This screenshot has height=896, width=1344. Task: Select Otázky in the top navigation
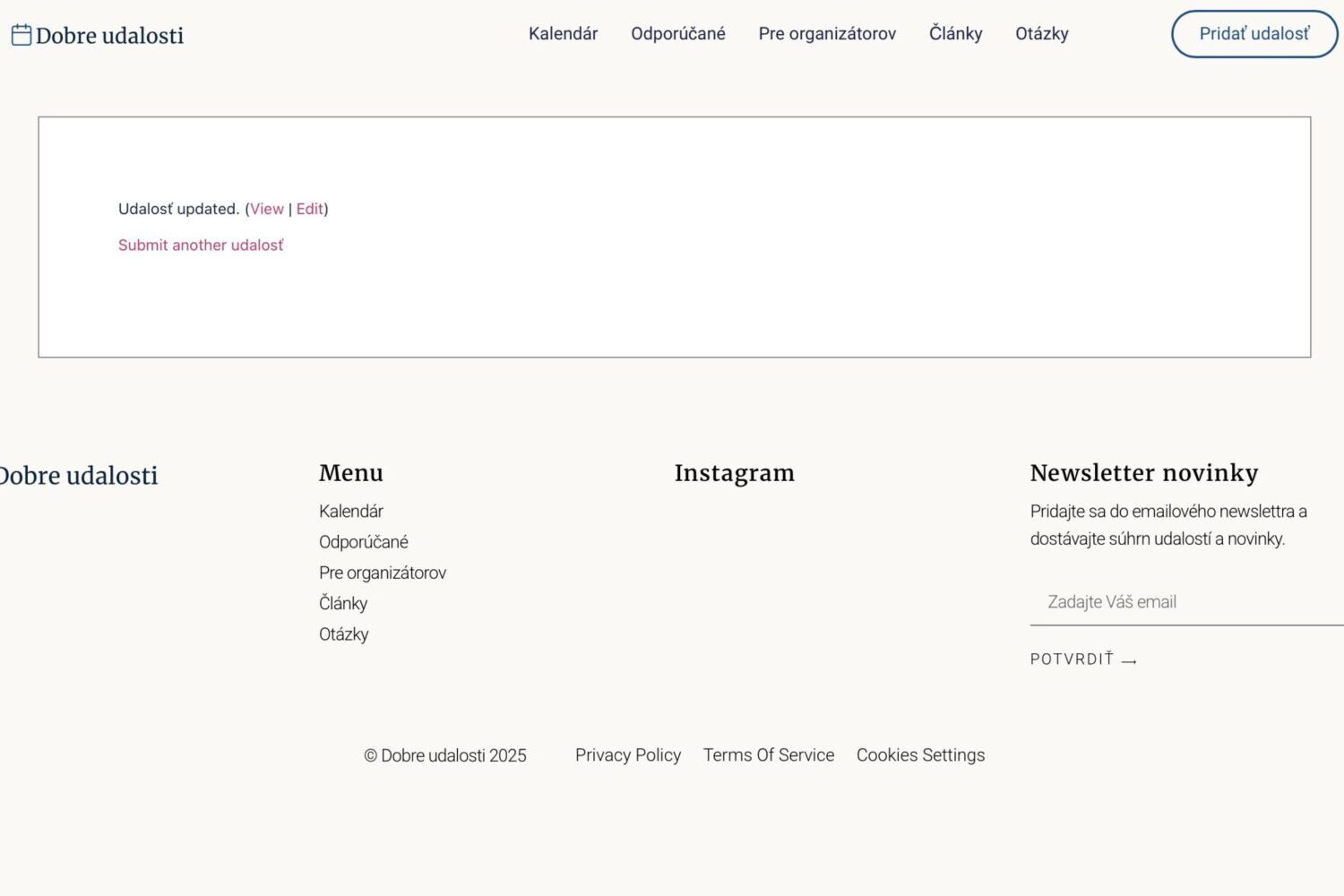1042,34
